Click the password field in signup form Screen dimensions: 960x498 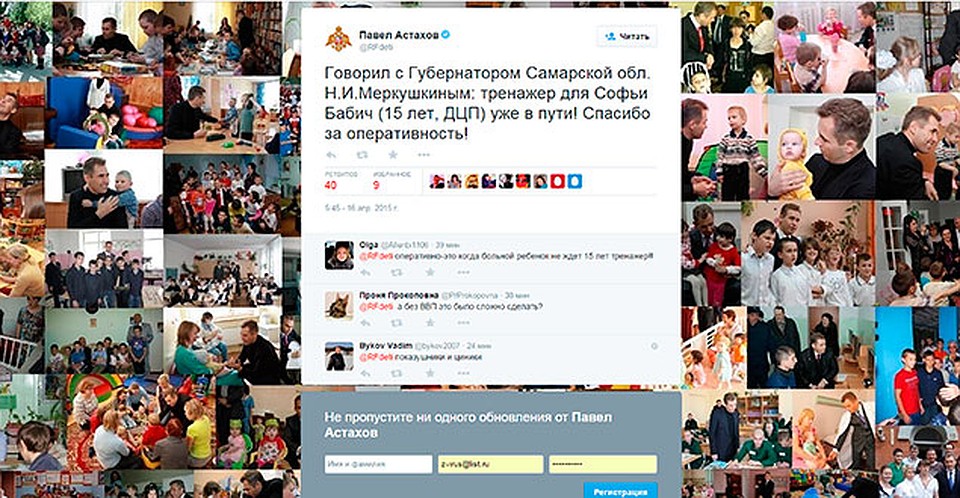(x=603, y=464)
